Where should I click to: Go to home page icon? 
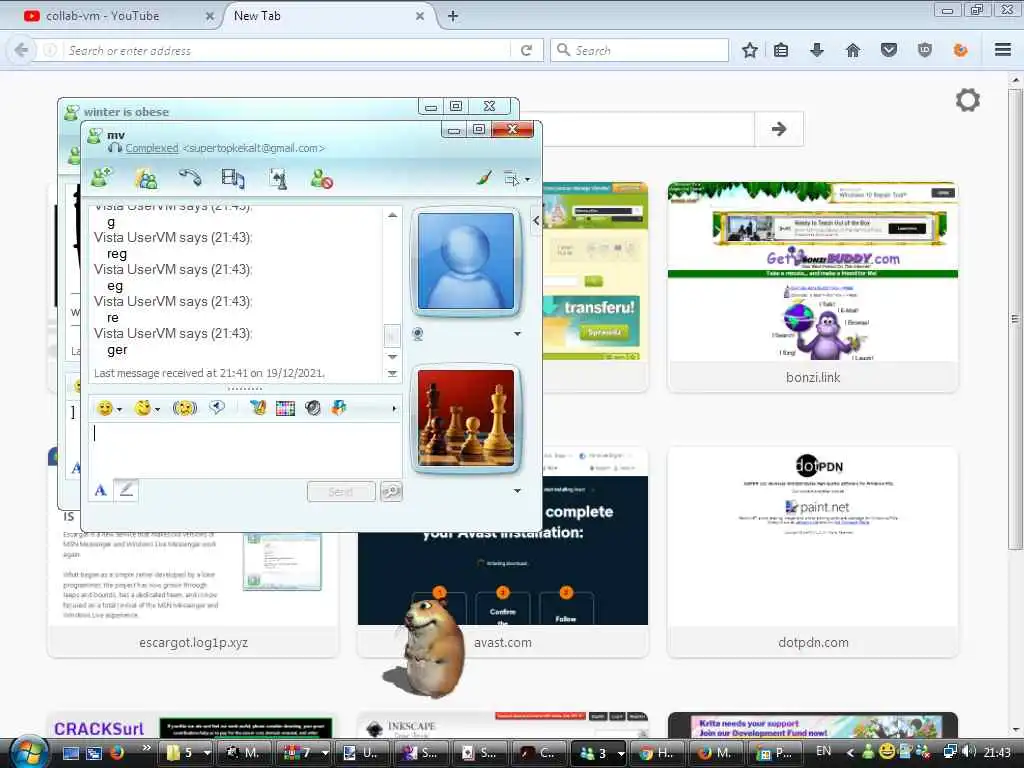(x=853, y=50)
